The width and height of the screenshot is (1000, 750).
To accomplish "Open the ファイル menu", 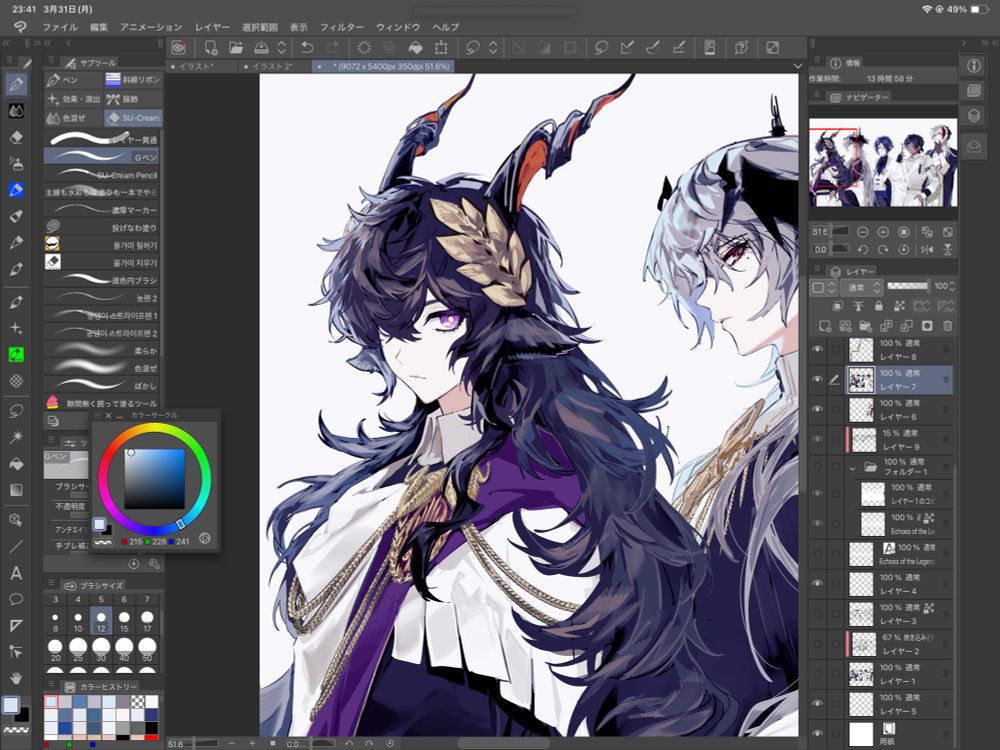I will (x=59, y=27).
